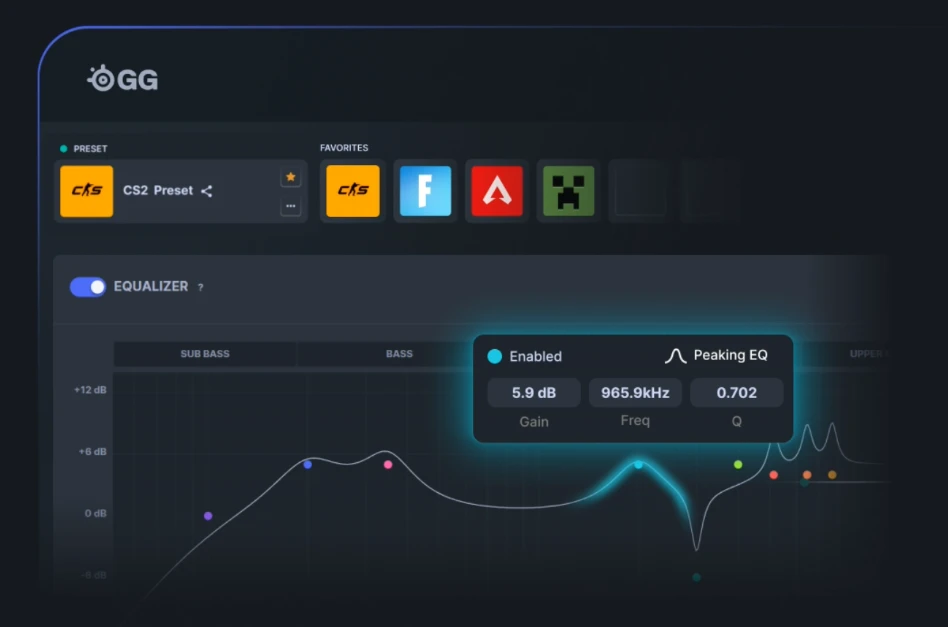Image resolution: width=948 pixels, height=627 pixels.
Task: Select the BASS band header
Action: 399,354
